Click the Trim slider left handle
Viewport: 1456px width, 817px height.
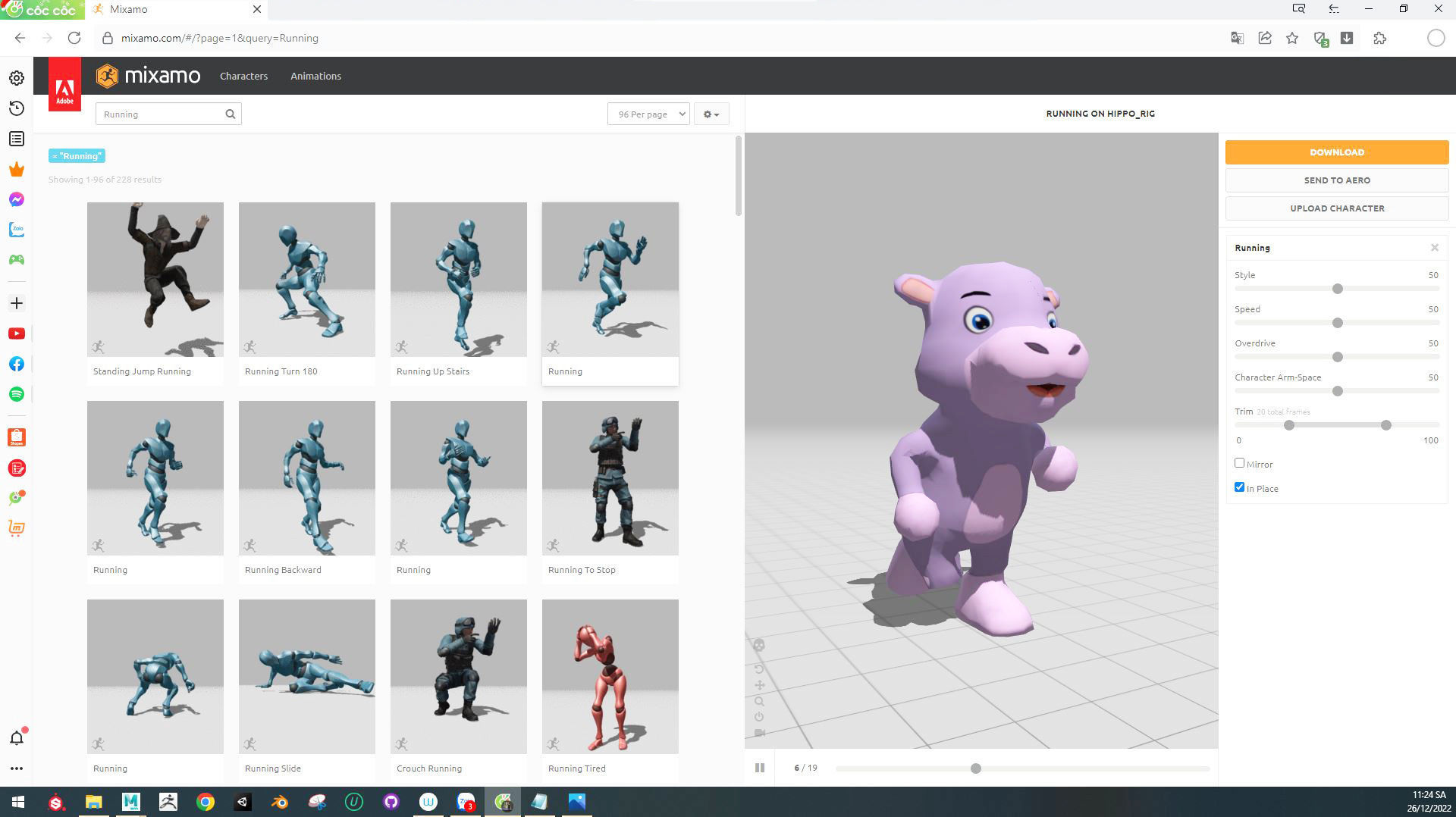coord(1289,425)
